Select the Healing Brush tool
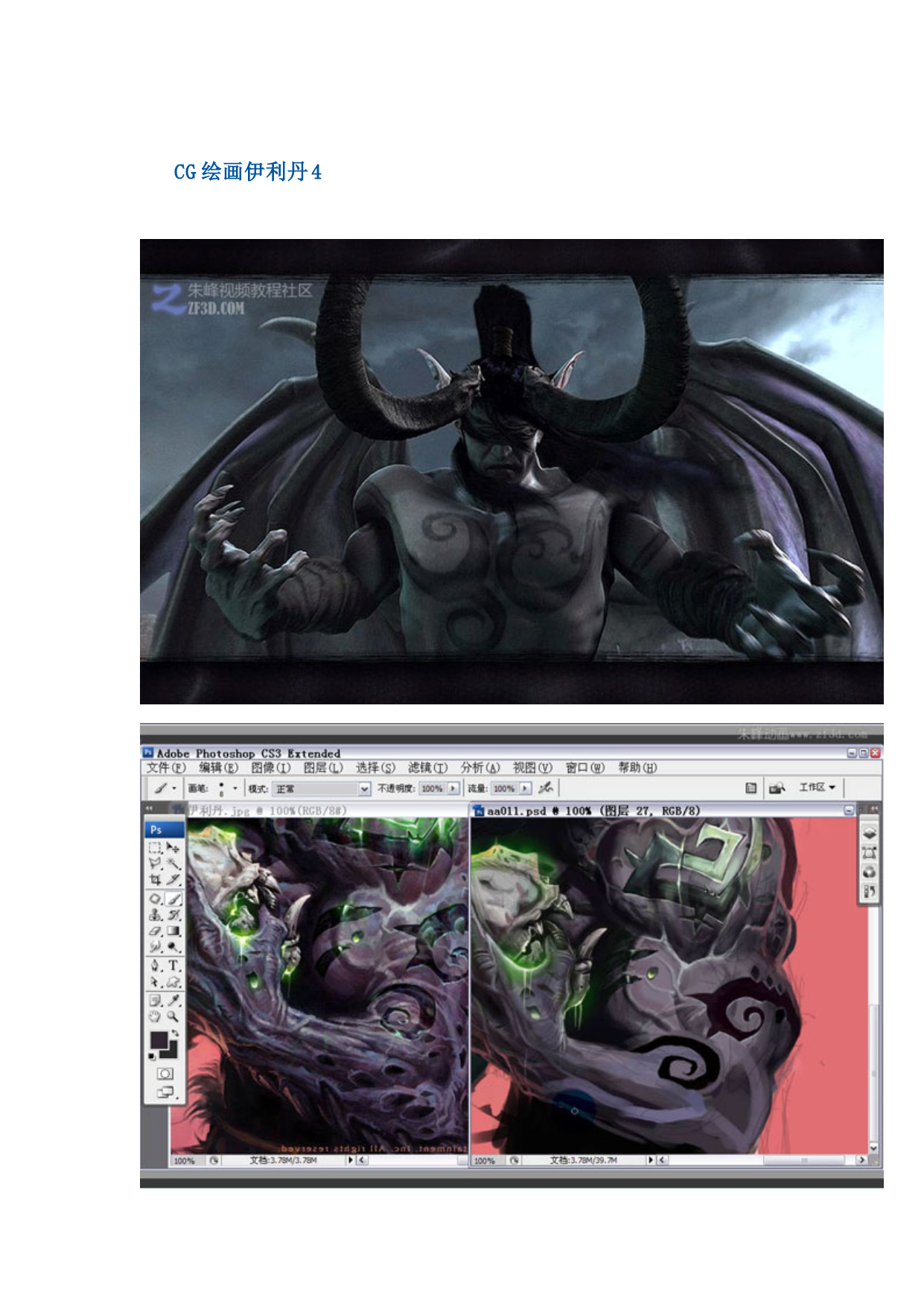Screen dimensions: 924x1306 [155, 898]
